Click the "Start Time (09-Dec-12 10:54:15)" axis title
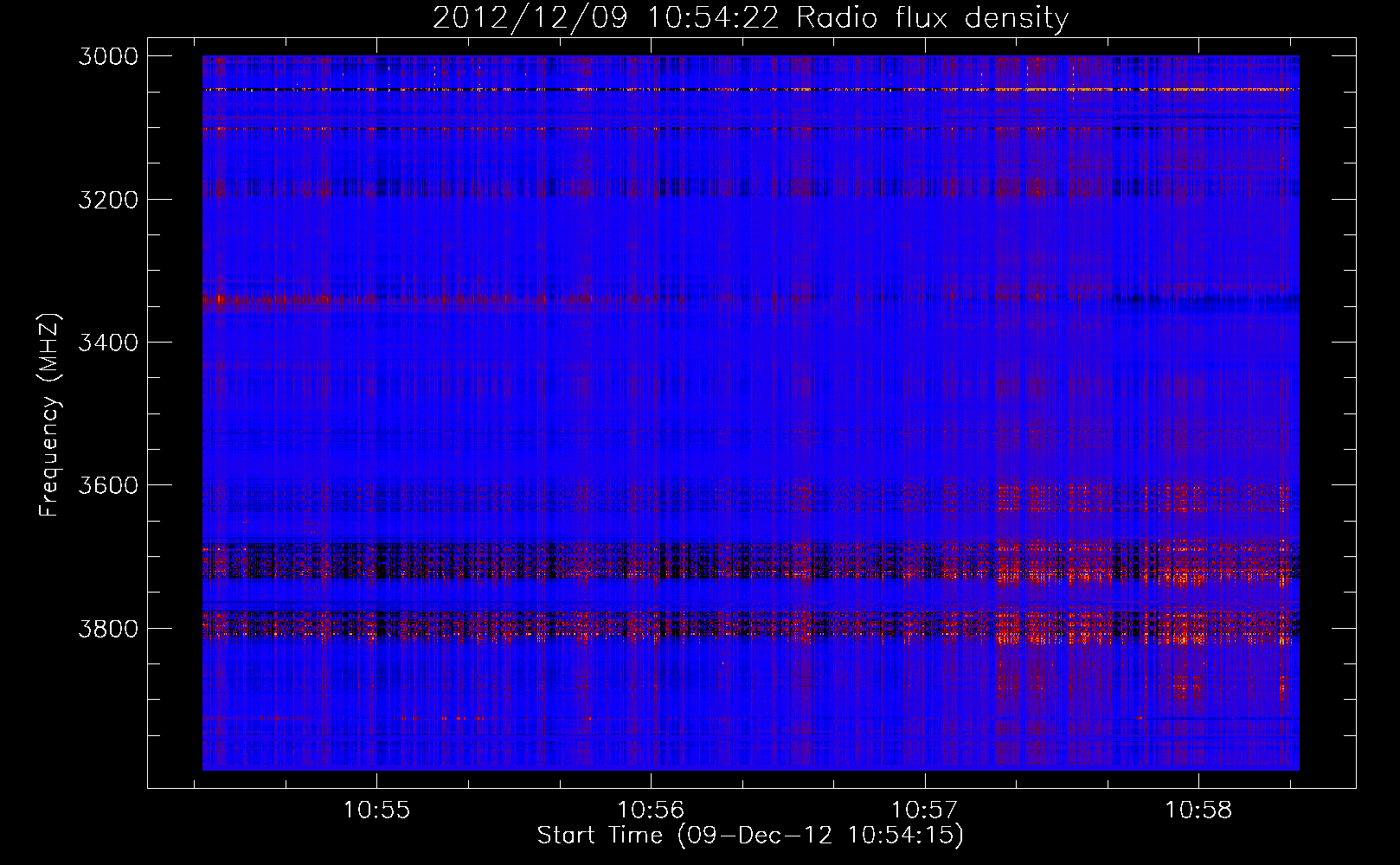This screenshot has width=1400, height=865. (x=750, y=836)
